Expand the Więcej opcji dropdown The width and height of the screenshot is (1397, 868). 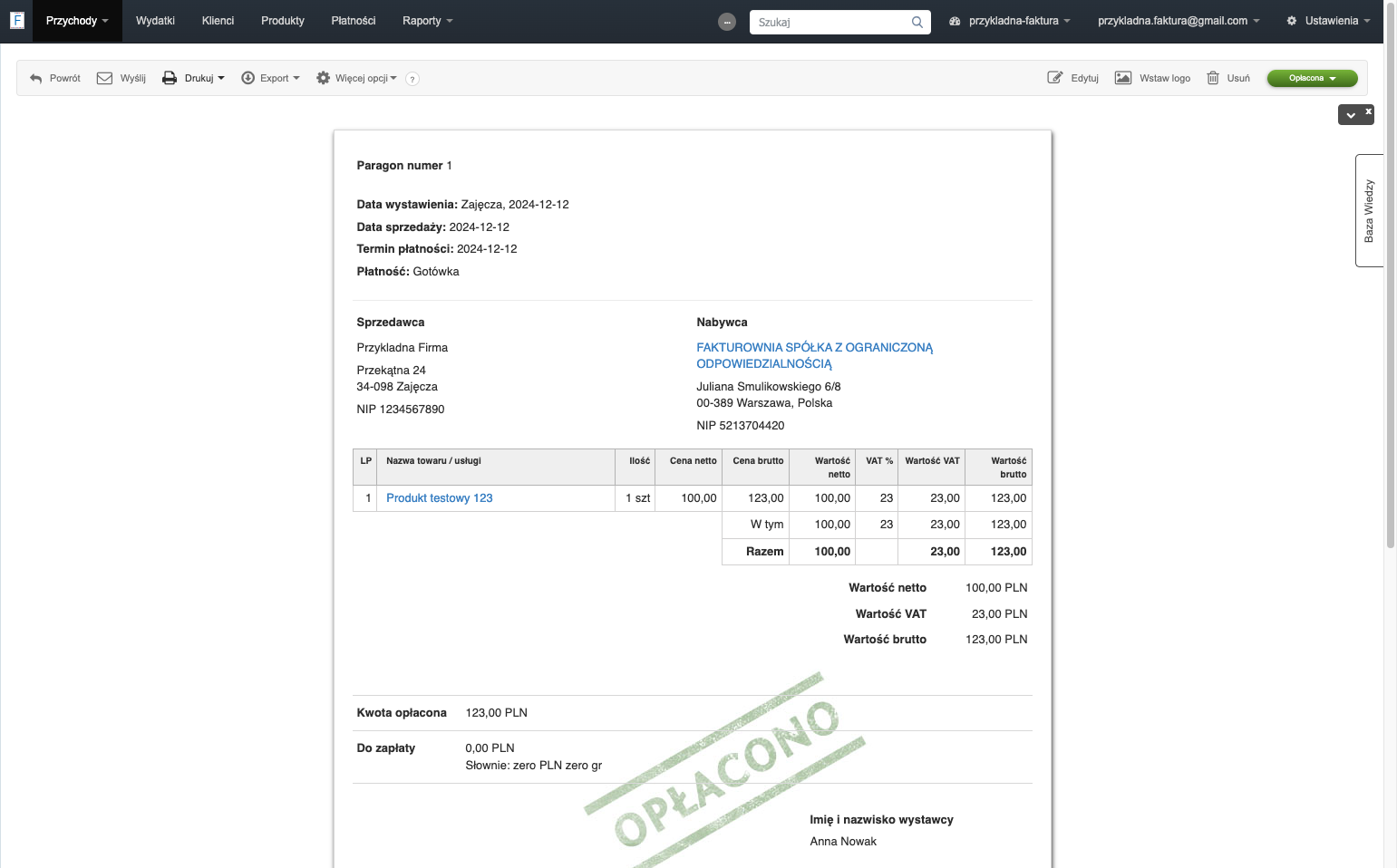point(357,78)
